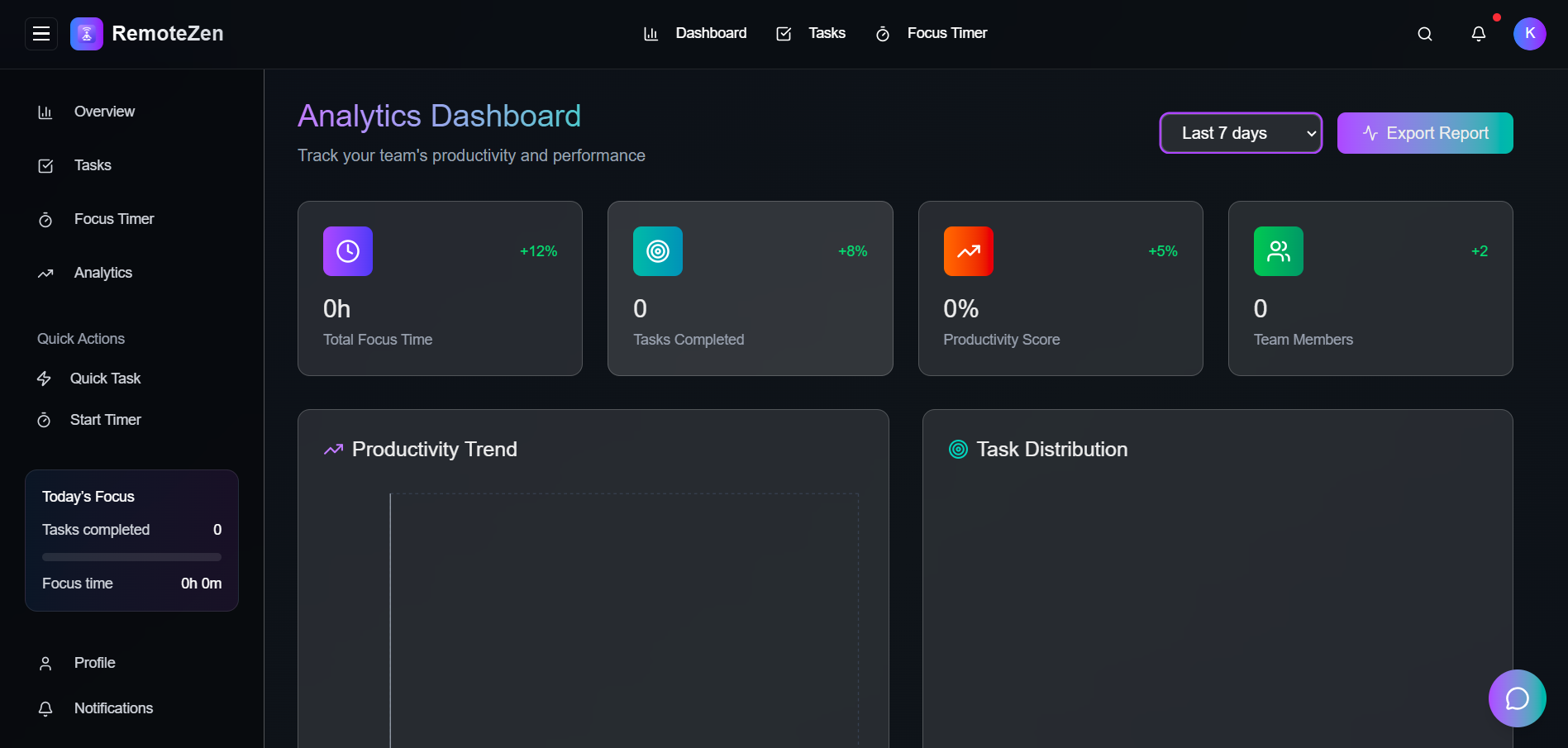Switch to the Tasks tab in top navigation
This screenshot has height=748, width=1568.
826,33
